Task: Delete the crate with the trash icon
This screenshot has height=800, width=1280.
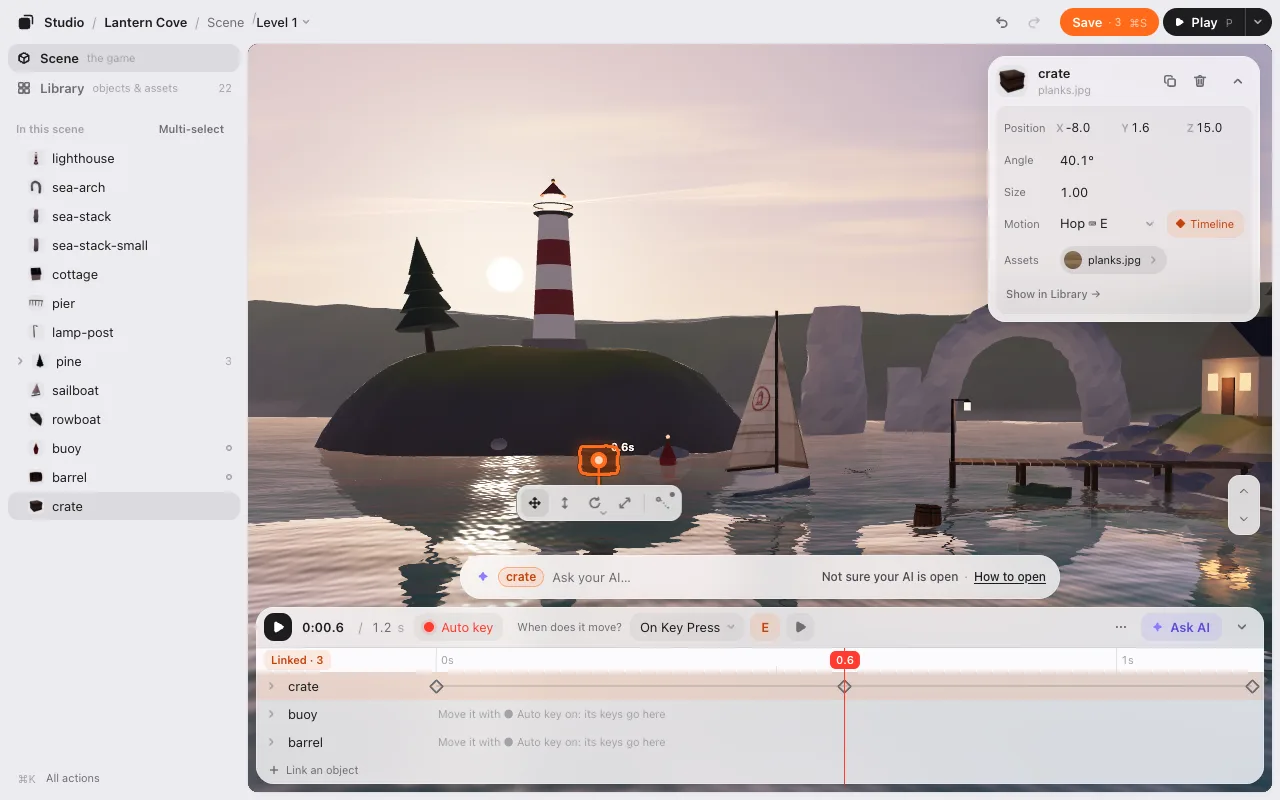Action: coord(1200,81)
